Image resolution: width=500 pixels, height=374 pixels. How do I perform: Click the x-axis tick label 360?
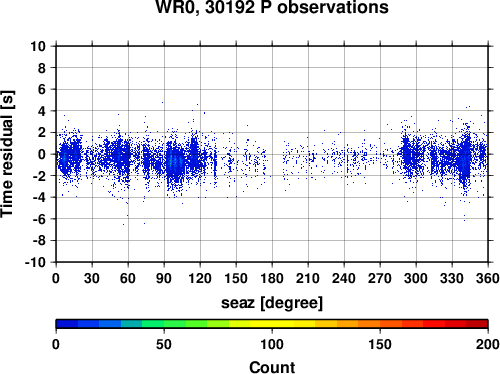[x=488, y=278]
